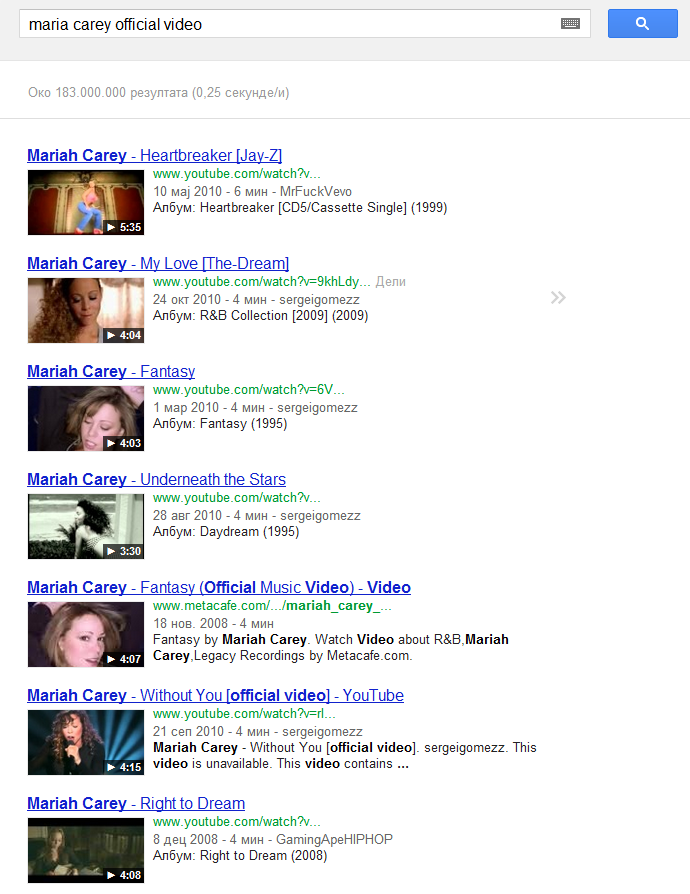Image resolution: width=690 pixels, height=894 pixels.
Task: Play the Fantasy video thumbnail, duration 4:03
Action: pyautogui.click(x=86, y=418)
